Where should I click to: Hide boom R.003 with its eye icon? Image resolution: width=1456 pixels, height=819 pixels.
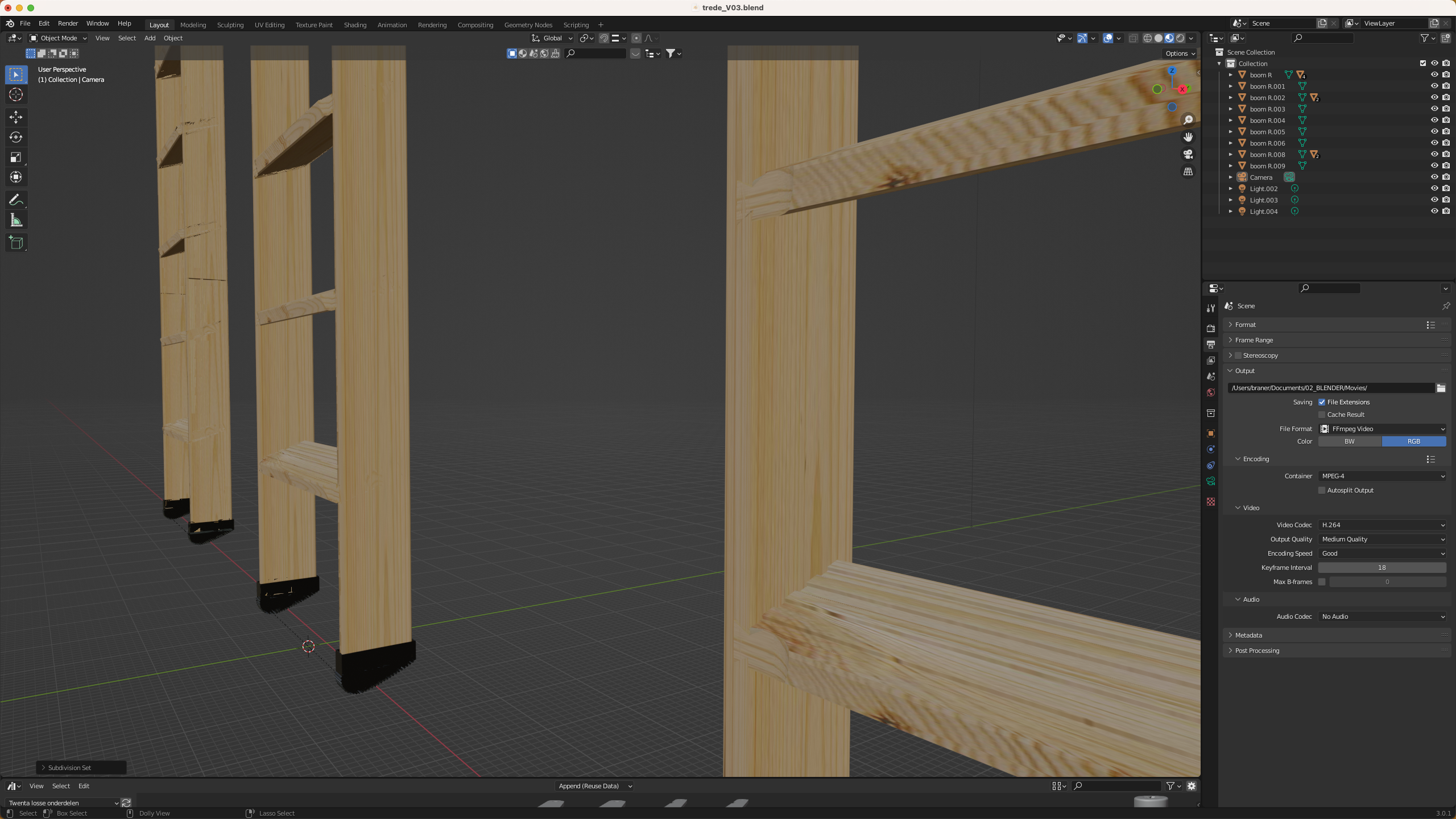pos(1434,109)
